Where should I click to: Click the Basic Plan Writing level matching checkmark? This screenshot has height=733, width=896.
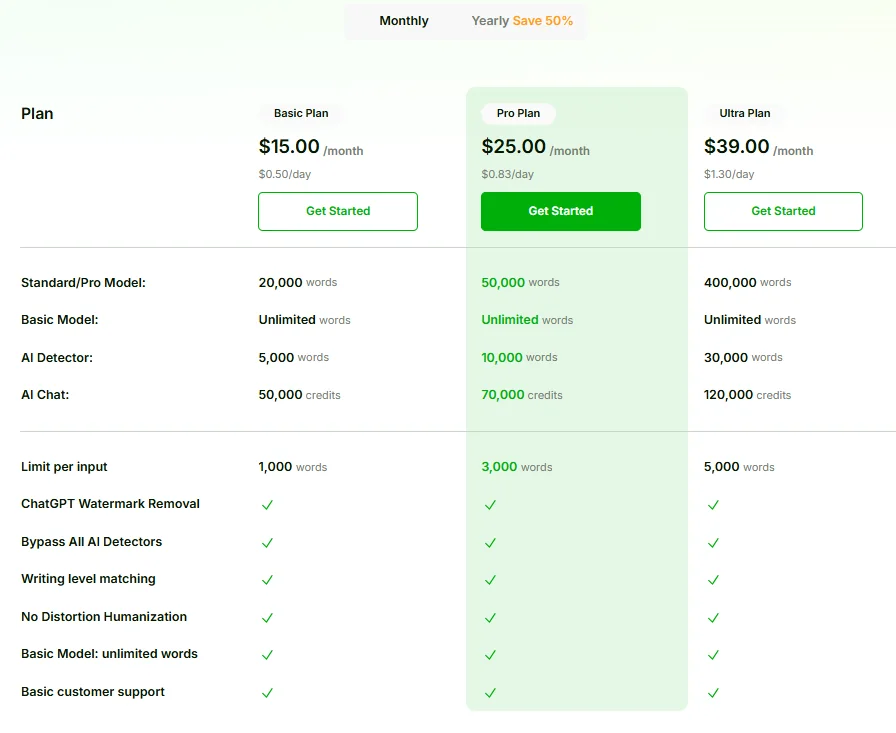(267, 580)
